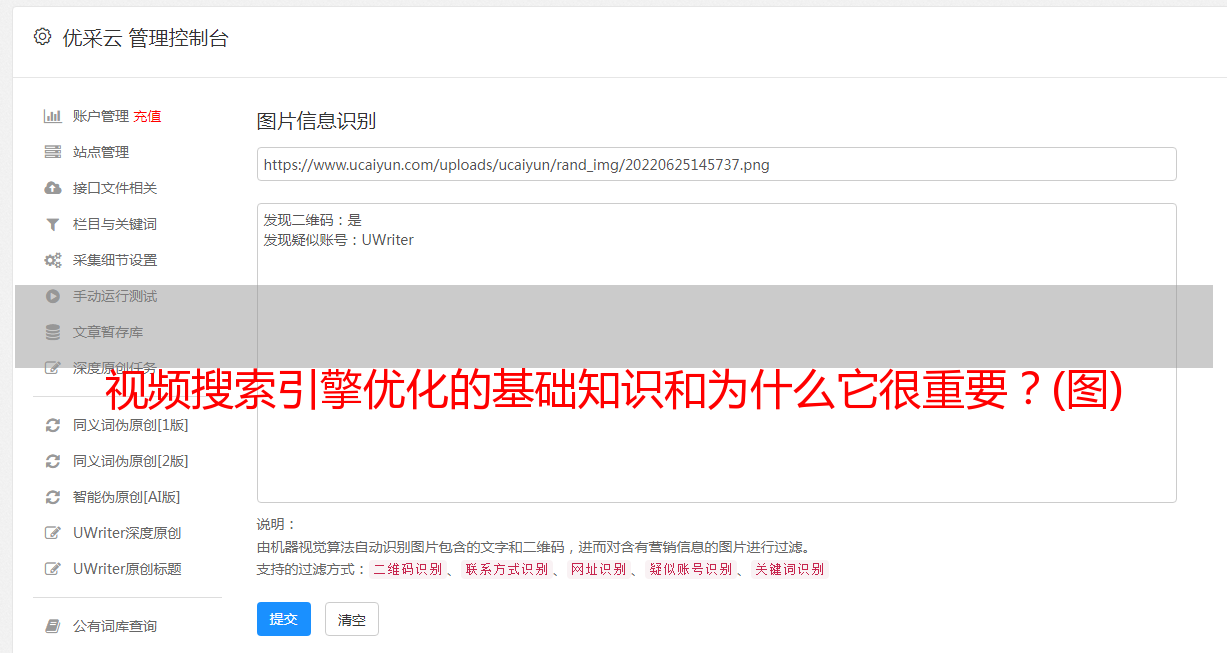Image resolution: width=1227 pixels, height=653 pixels.
Task: Click the 优采云 管理控制台 title
Action: pyautogui.click(x=145, y=38)
